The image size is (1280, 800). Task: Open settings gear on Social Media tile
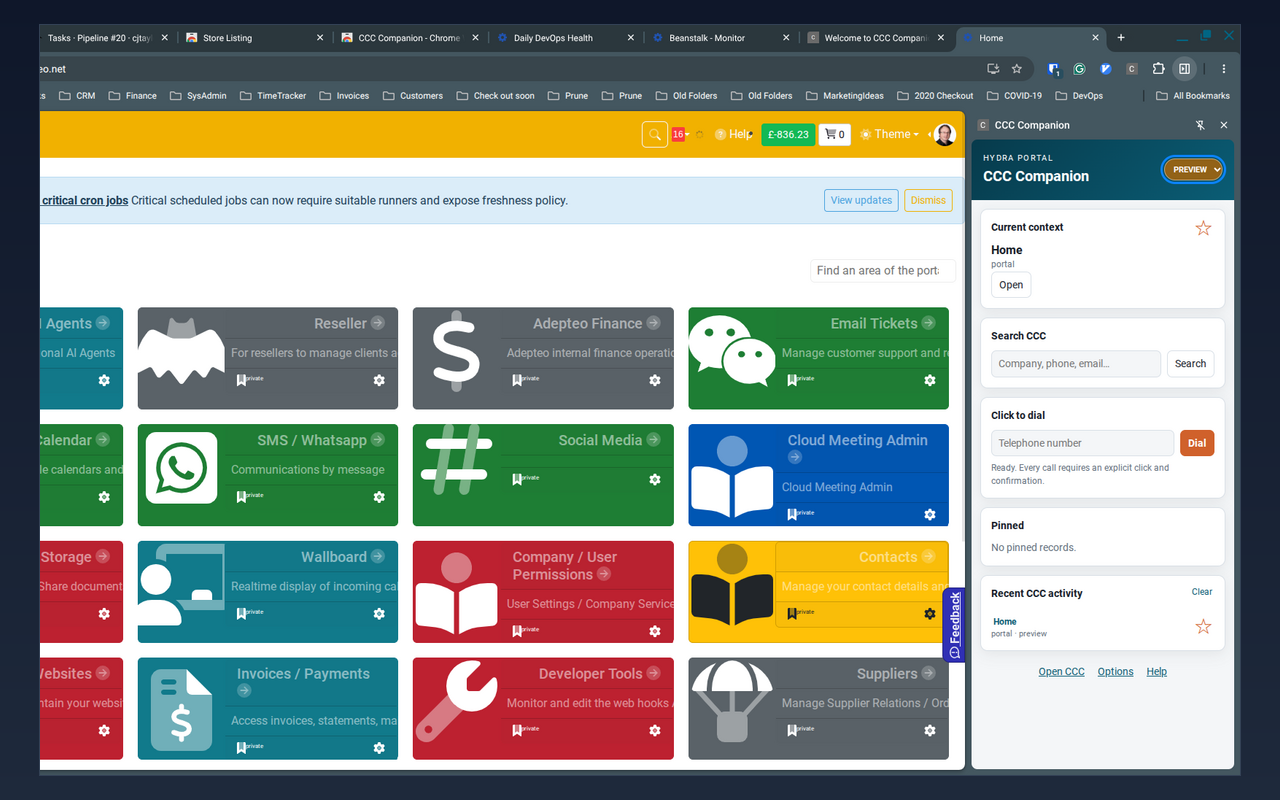coord(655,479)
